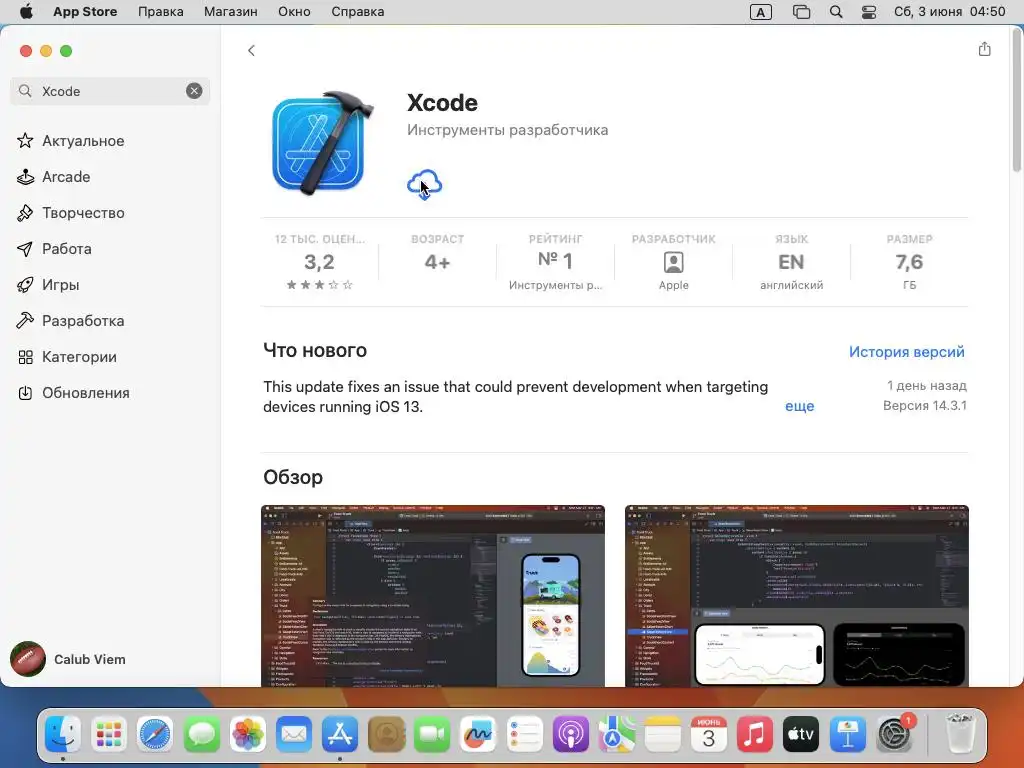Open the Справка menu
This screenshot has height=768, width=1024.
(x=357, y=12)
